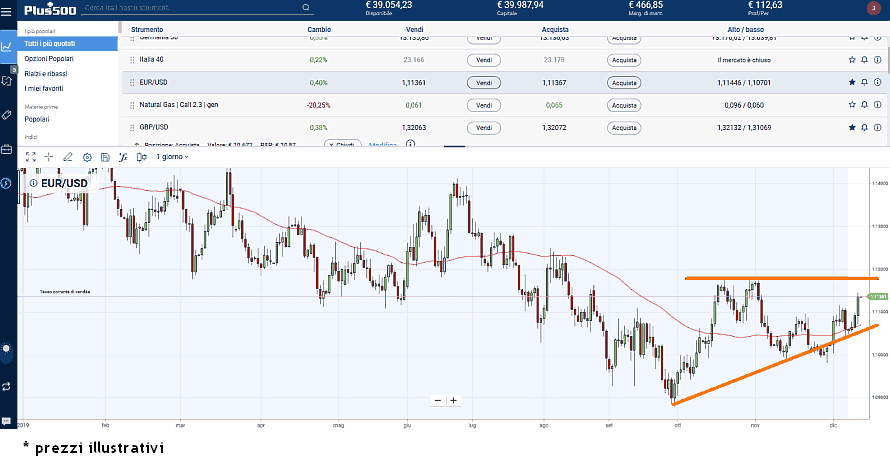Open chart settings gear
This screenshot has width=890, height=463.
[87, 157]
